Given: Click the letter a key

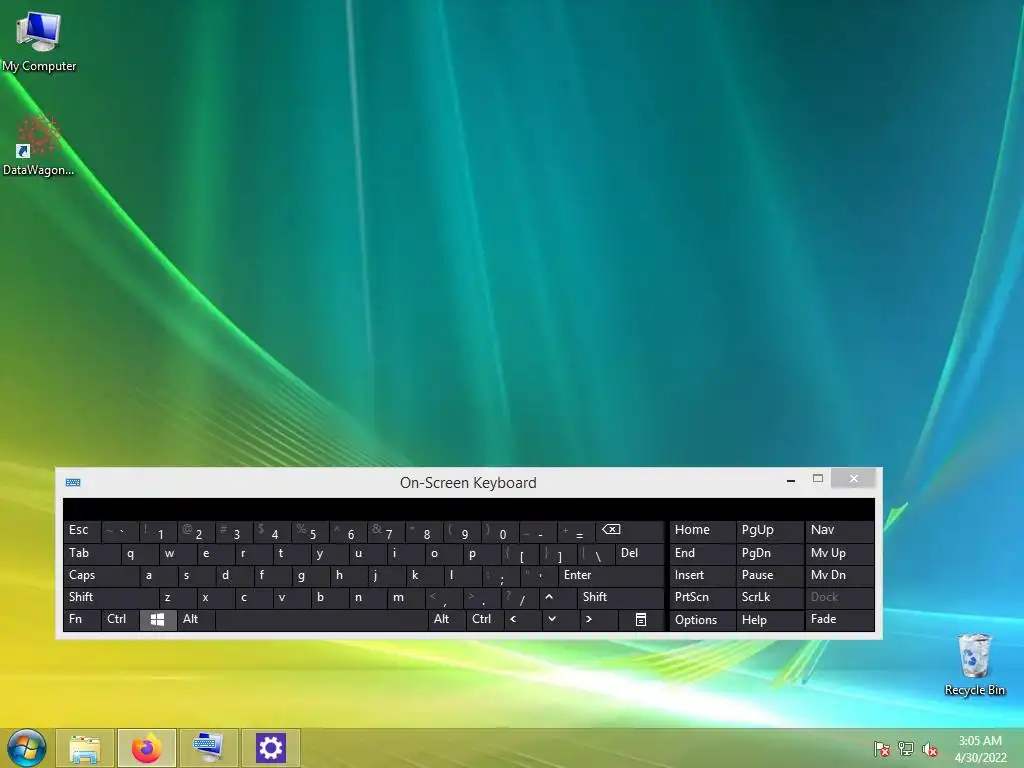Looking at the screenshot, I should 158,575.
